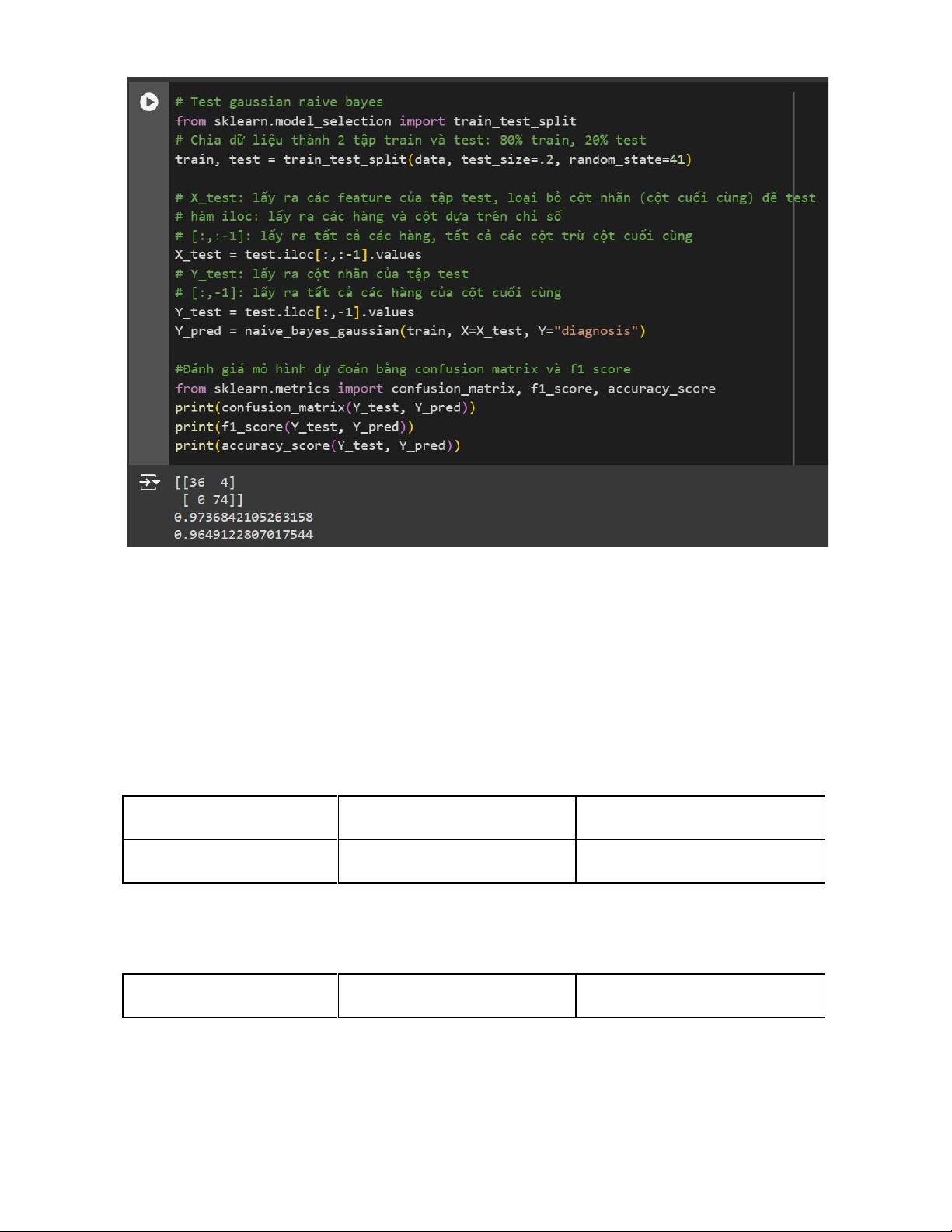Click output value 0.9736842105263158
Viewport: 952px width, 1232px height.
pos(244,517)
